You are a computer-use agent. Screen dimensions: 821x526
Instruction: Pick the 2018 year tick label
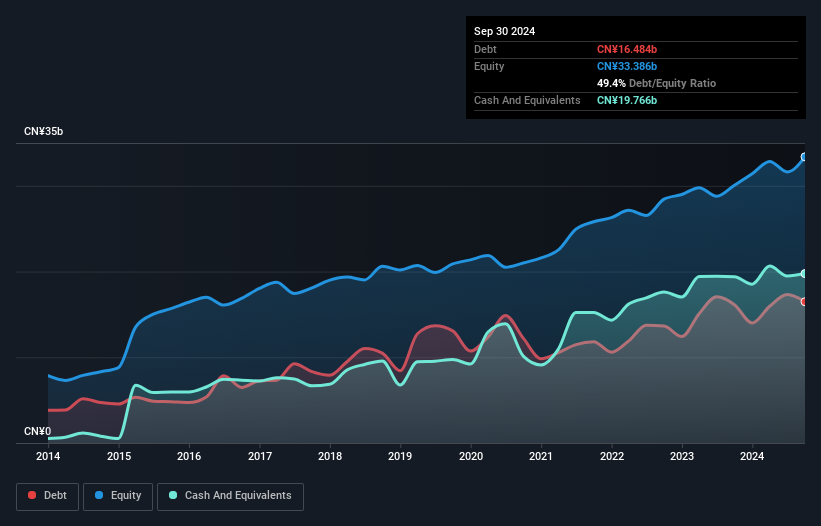330,456
